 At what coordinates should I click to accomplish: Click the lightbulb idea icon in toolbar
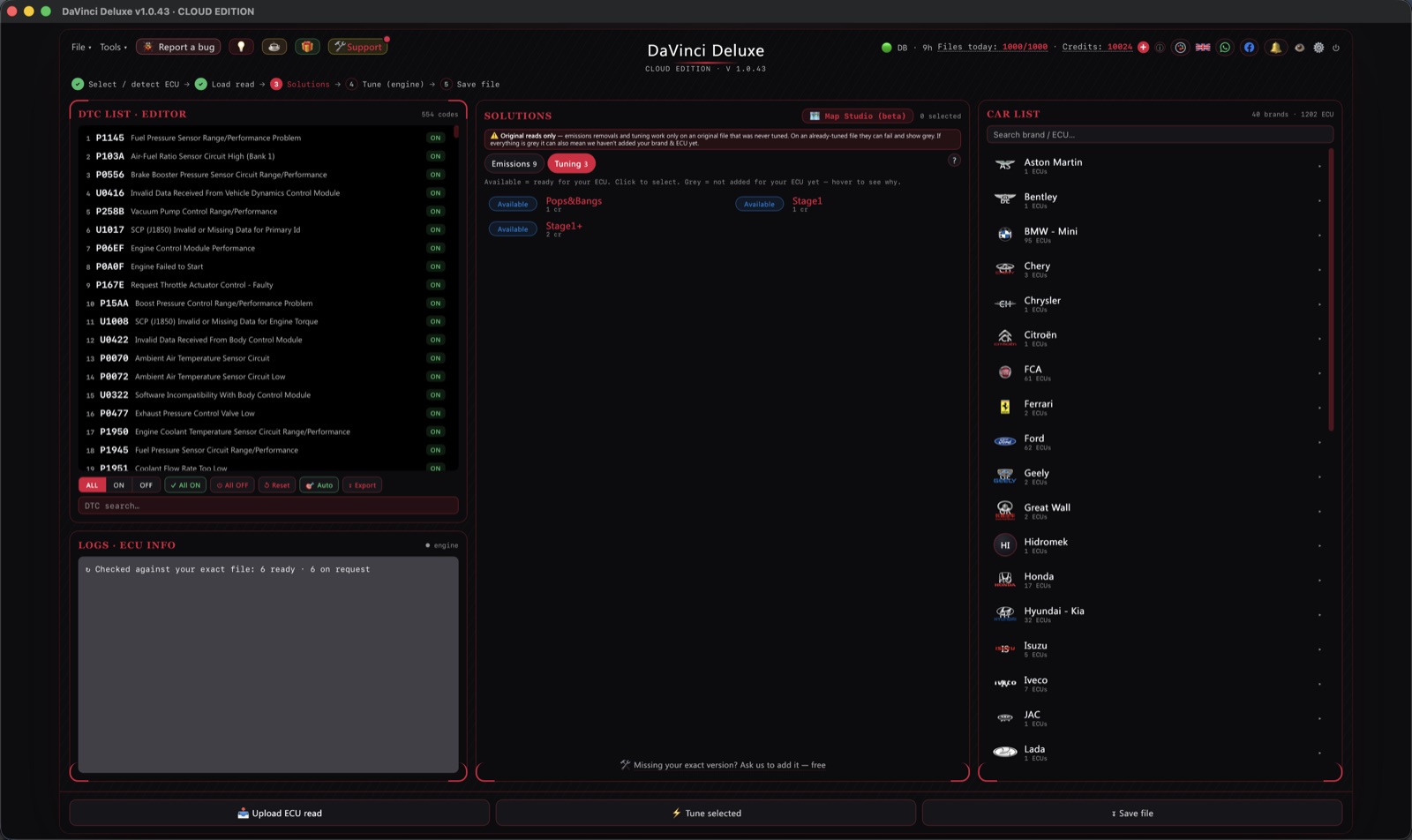241,47
